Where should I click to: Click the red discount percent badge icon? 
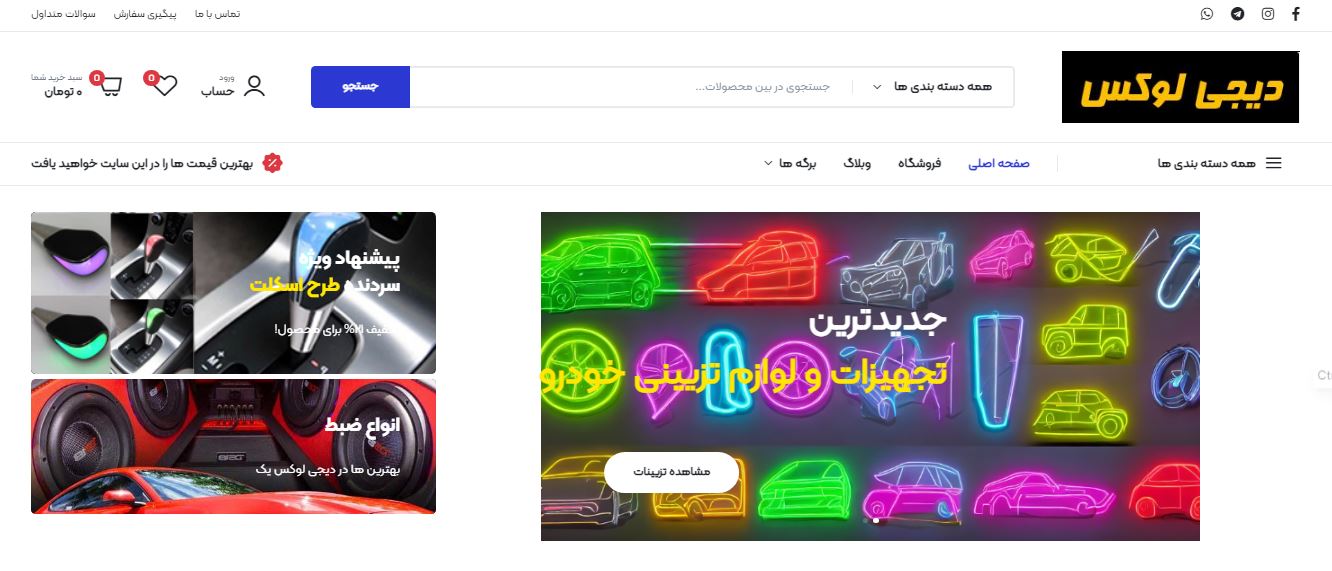click(272, 163)
